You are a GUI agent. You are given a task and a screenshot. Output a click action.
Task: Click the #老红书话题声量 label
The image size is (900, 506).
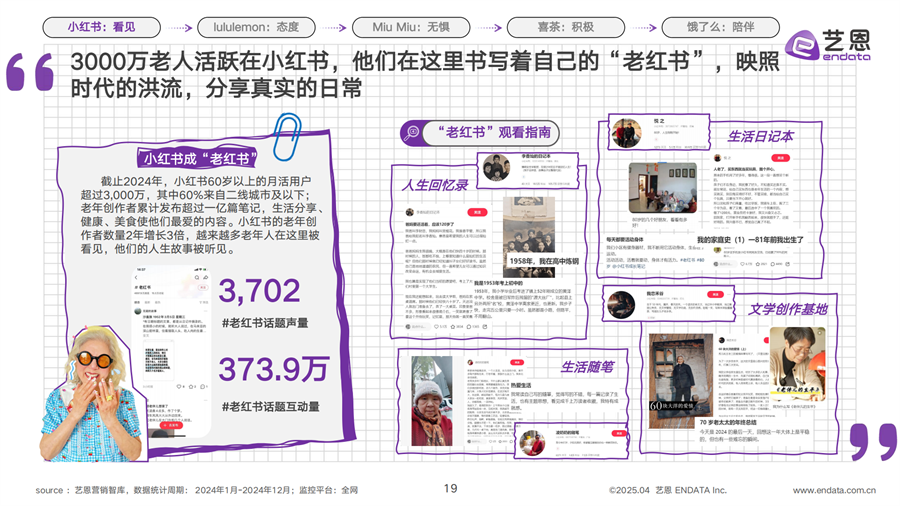click(x=265, y=323)
